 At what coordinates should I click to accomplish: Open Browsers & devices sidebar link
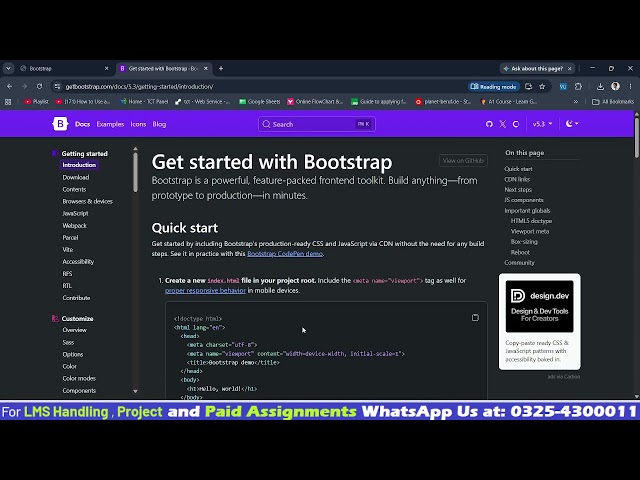[87, 201]
